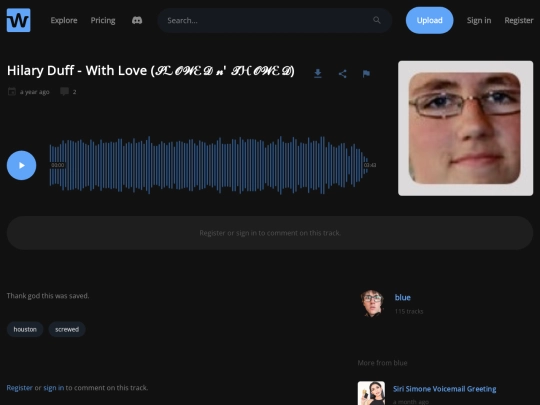Click the '115 tracks' count text
The height and width of the screenshot is (405, 540).
[409, 311]
